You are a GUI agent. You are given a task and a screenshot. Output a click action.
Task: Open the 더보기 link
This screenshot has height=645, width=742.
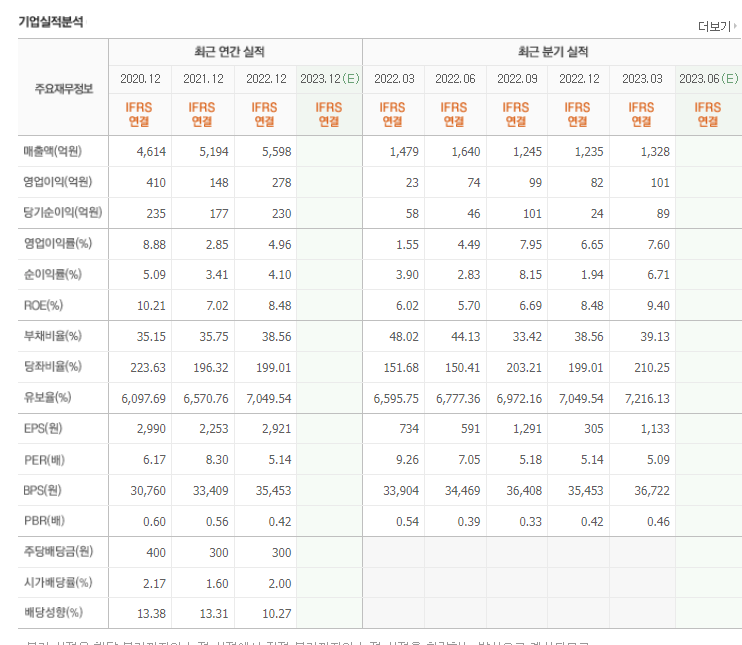(x=717, y=27)
